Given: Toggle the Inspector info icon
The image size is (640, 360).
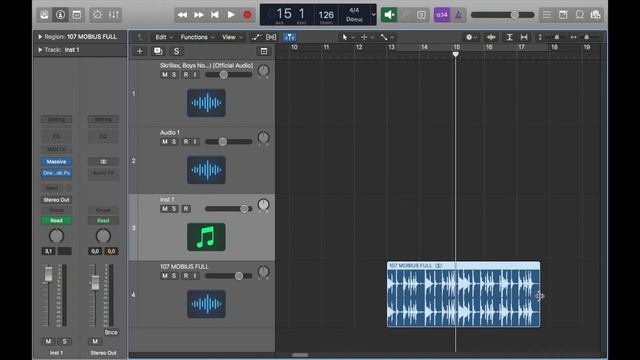Looking at the screenshot, I should point(60,15).
